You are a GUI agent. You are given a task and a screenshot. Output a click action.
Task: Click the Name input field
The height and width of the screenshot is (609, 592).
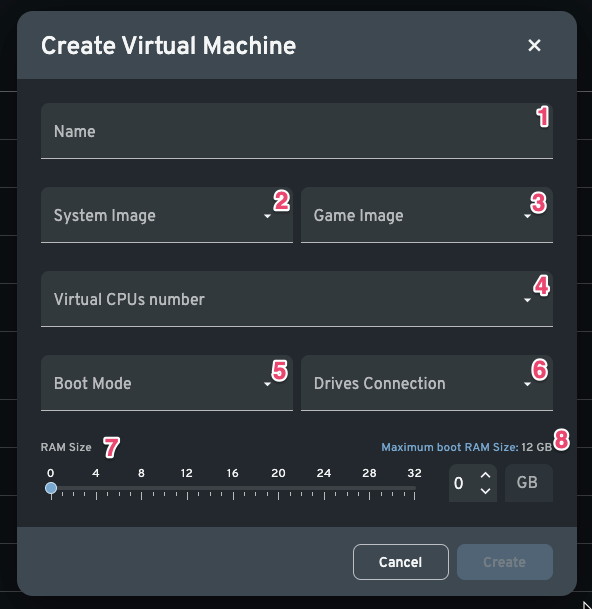click(297, 131)
